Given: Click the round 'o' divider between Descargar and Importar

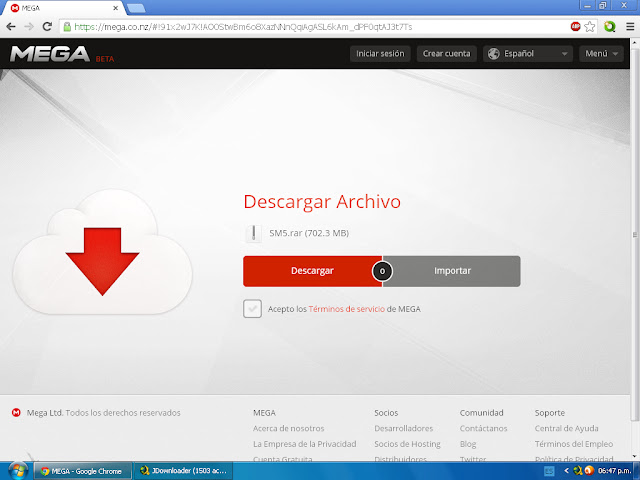Looking at the screenshot, I should [382, 271].
